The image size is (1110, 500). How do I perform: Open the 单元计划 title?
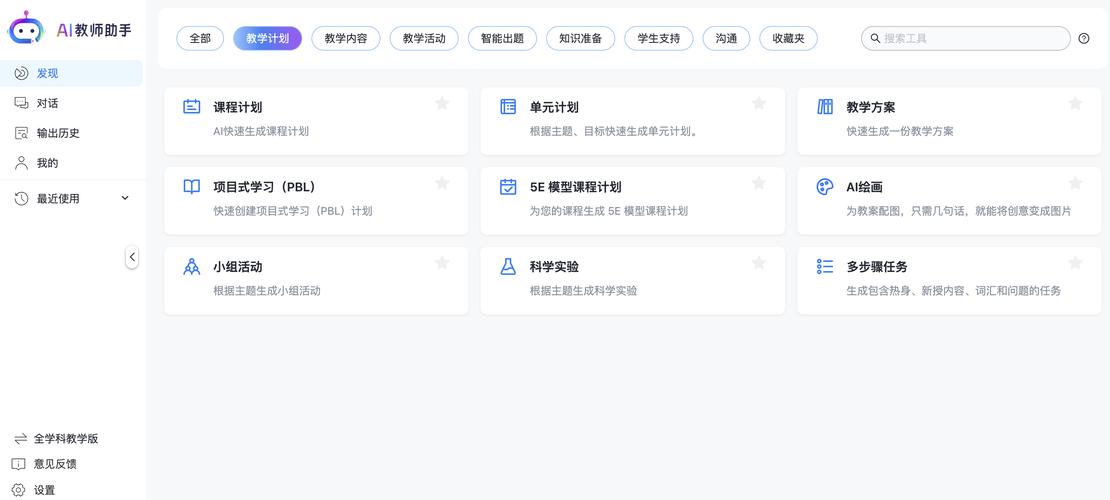(554, 108)
